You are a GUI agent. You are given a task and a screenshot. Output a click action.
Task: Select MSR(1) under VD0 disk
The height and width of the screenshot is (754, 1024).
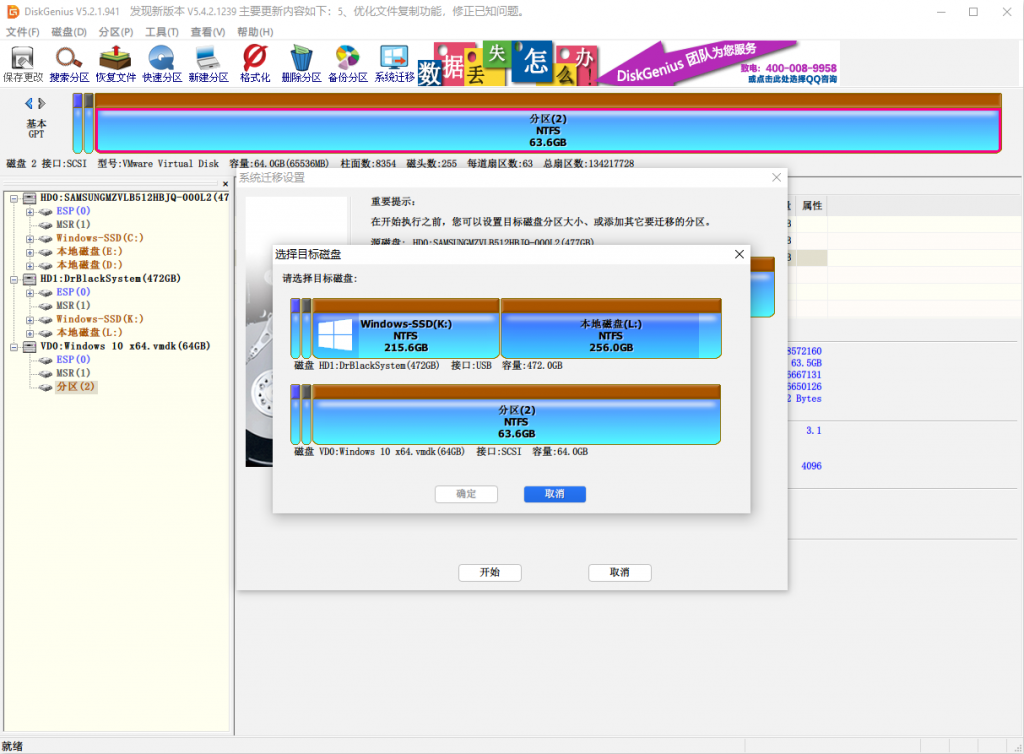[73, 373]
